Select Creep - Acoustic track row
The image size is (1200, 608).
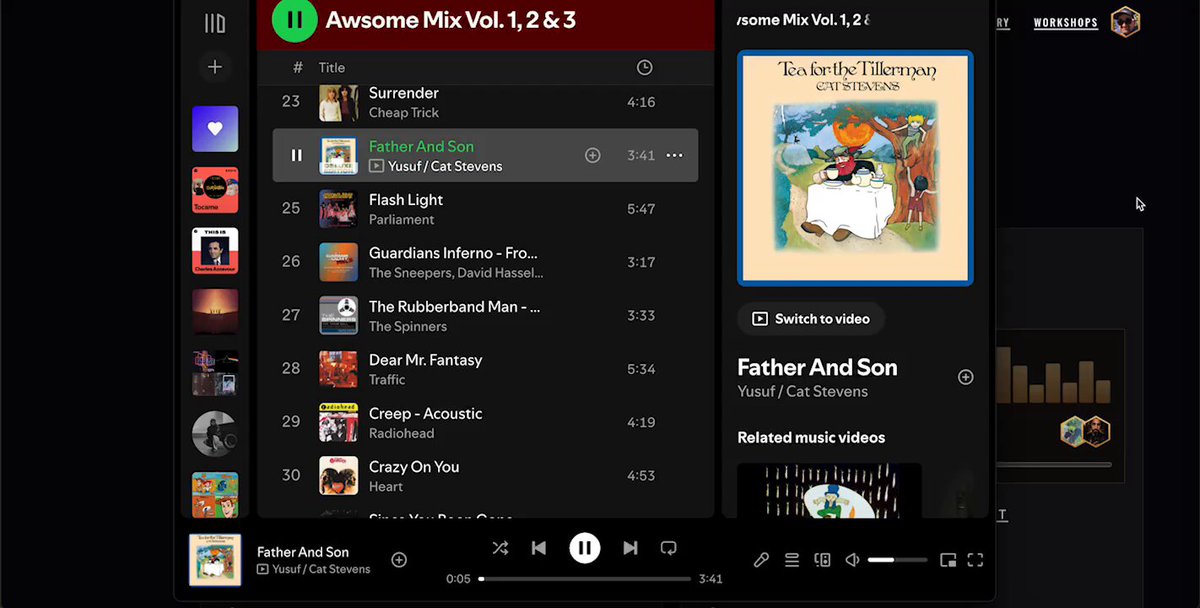(485, 422)
